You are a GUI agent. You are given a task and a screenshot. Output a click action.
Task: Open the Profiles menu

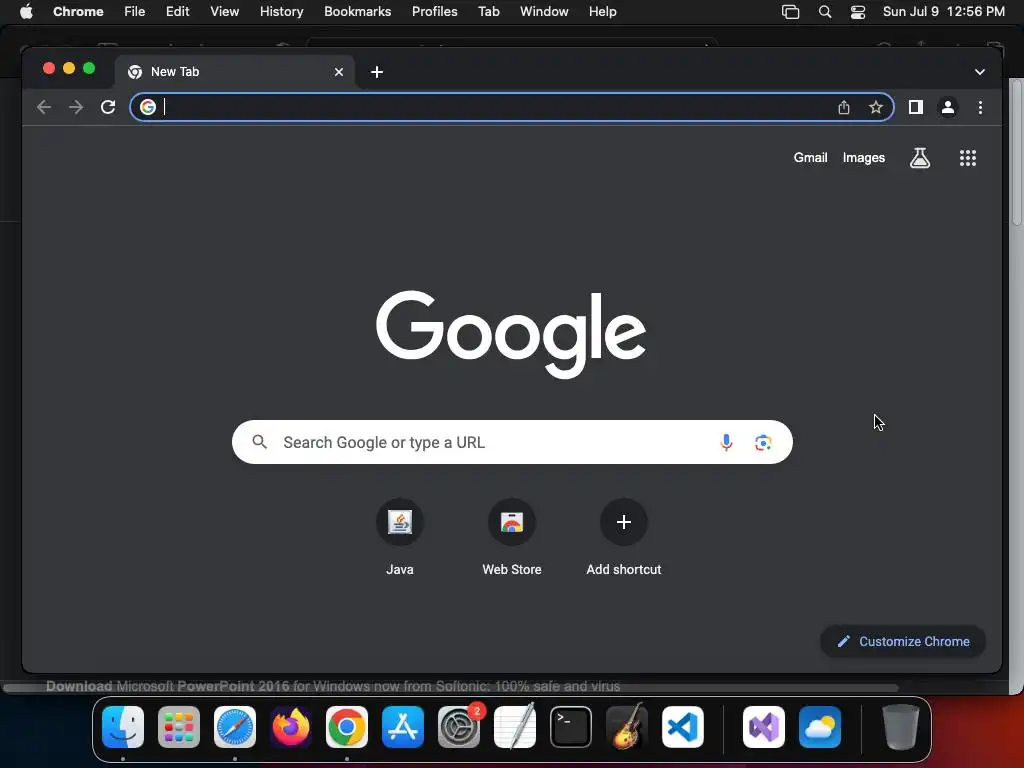435,12
